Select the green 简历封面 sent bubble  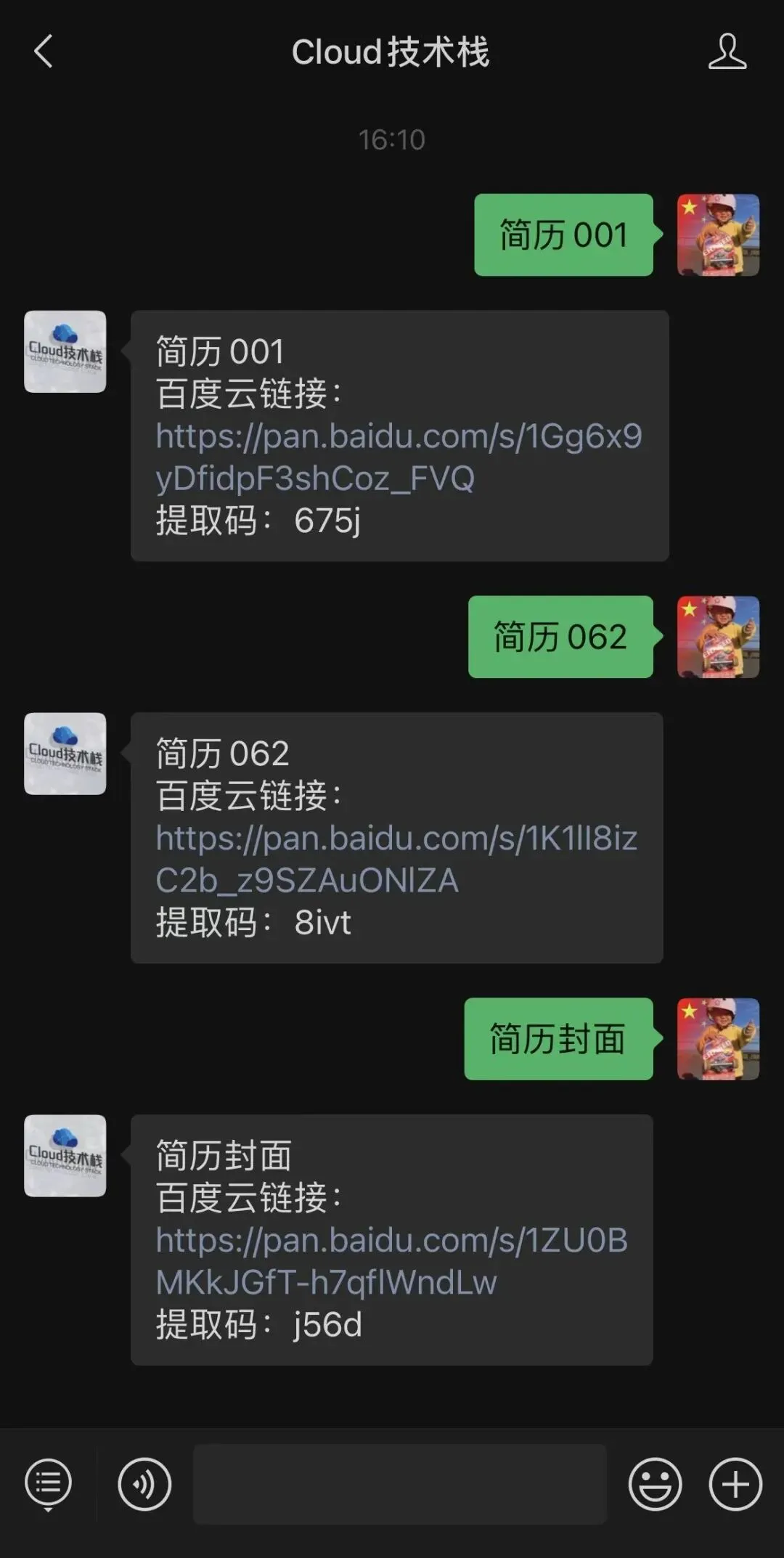tap(559, 1039)
